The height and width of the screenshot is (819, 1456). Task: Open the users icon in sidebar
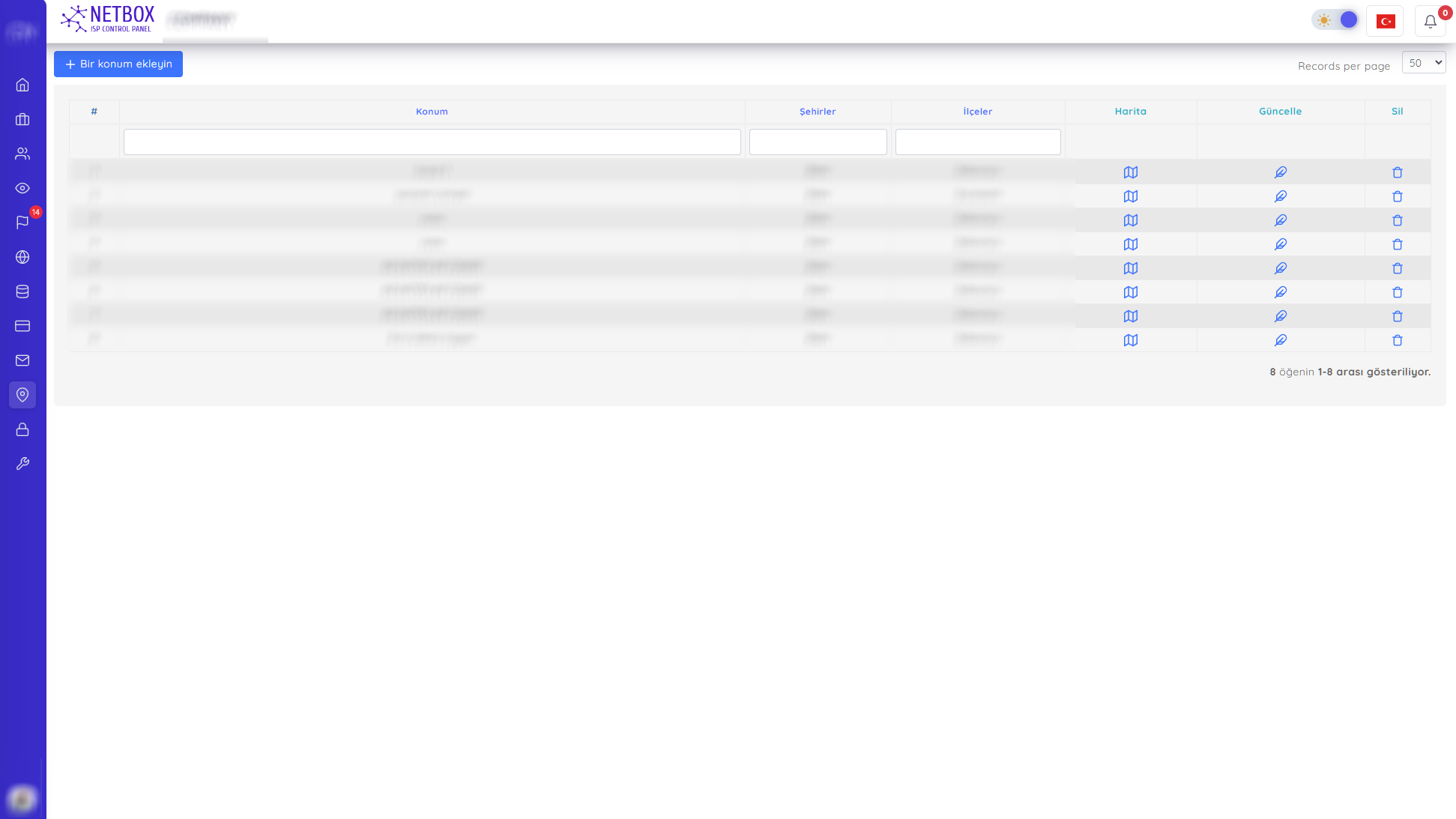22,154
